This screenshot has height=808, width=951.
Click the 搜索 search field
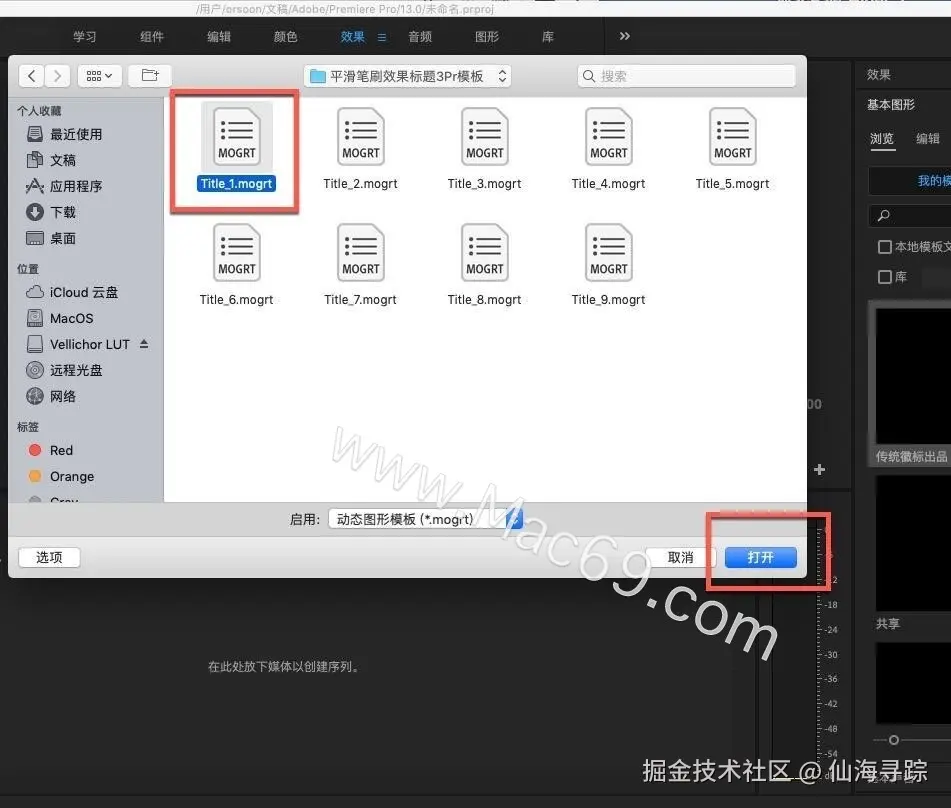[687, 76]
